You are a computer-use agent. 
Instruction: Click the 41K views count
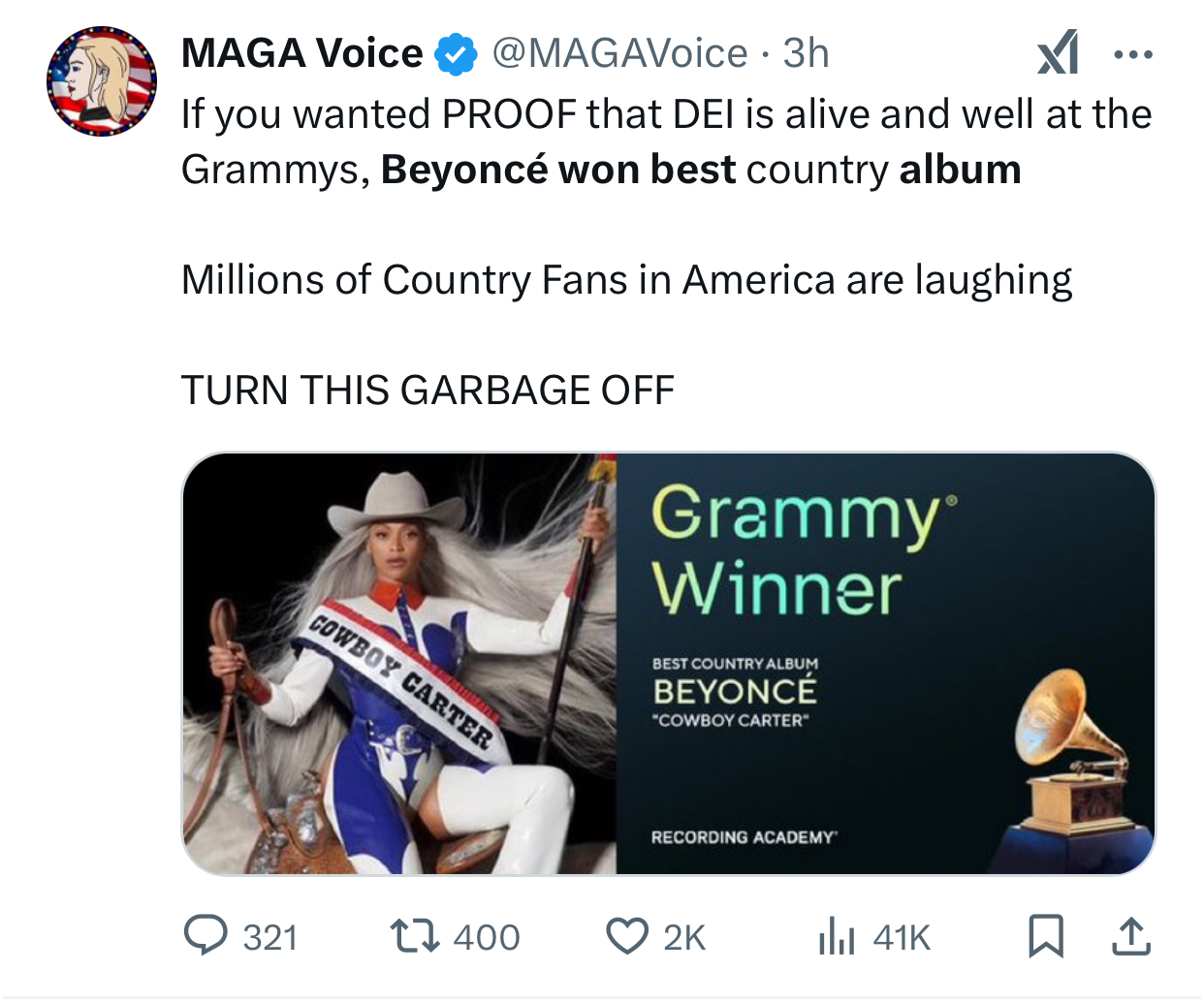coord(902,937)
